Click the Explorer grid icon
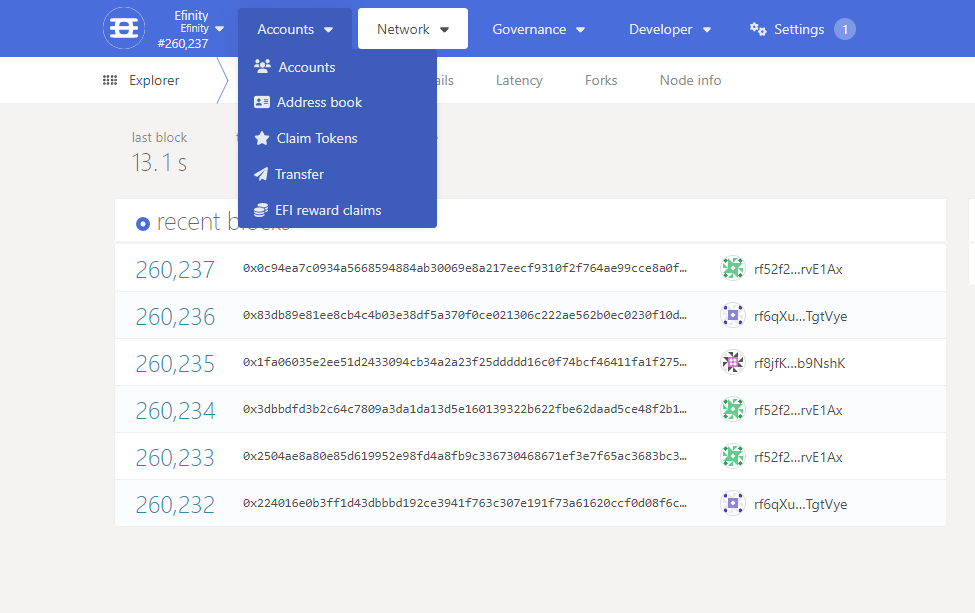This screenshot has width=975, height=613. point(110,80)
